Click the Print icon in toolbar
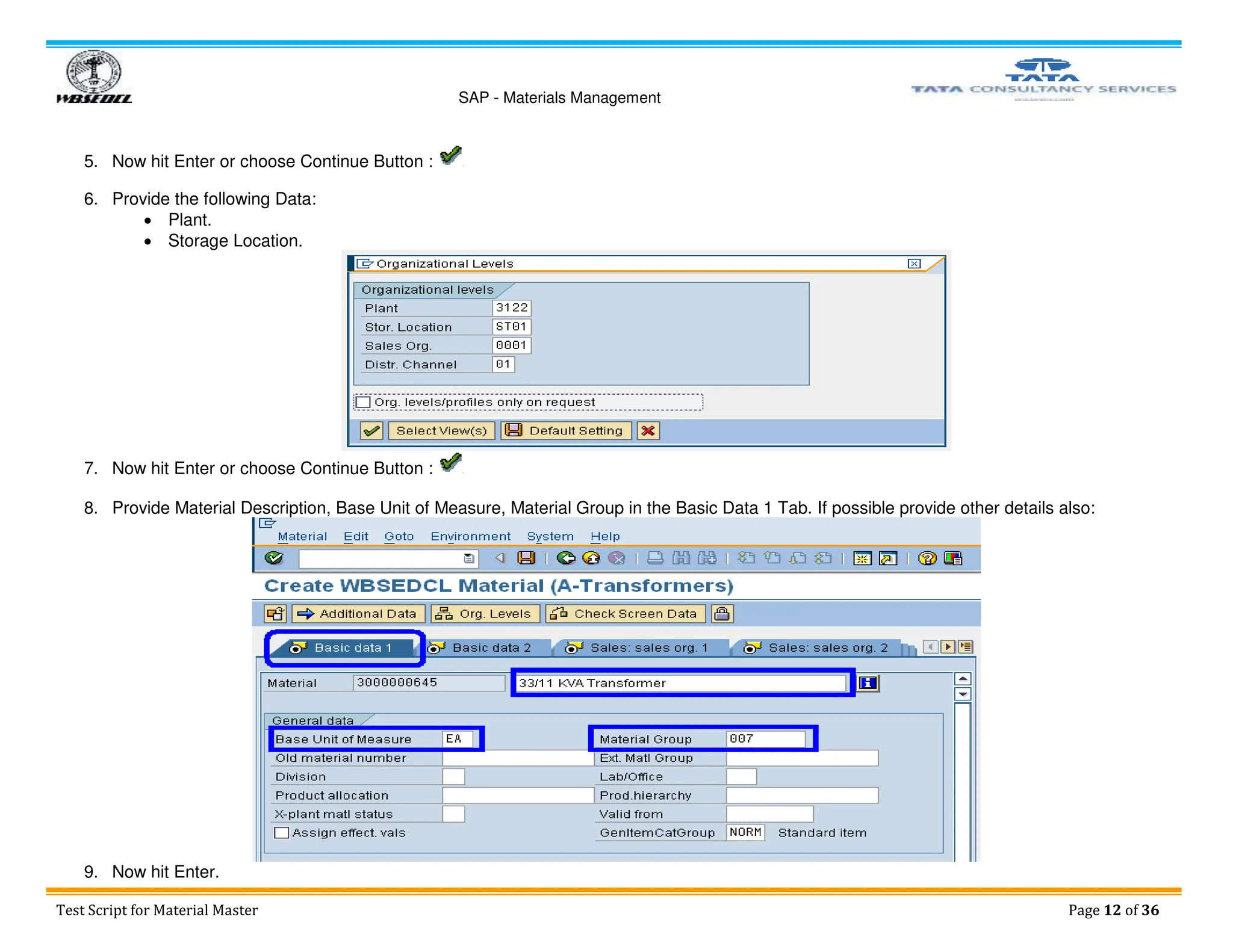Screen dimensions: 1233x952 (x=655, y=558)
